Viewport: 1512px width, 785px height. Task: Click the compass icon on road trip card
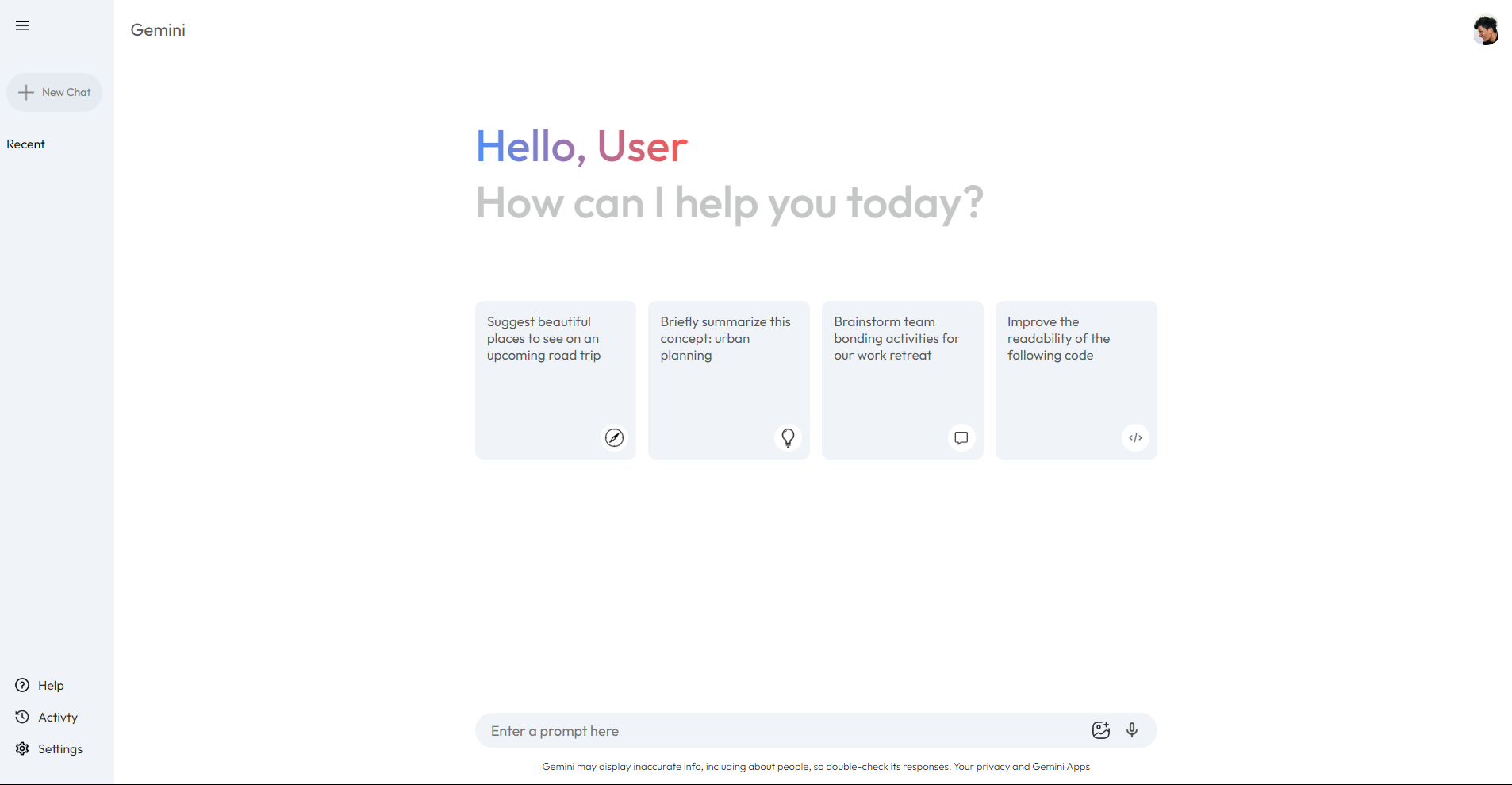(x=614, y=437)
